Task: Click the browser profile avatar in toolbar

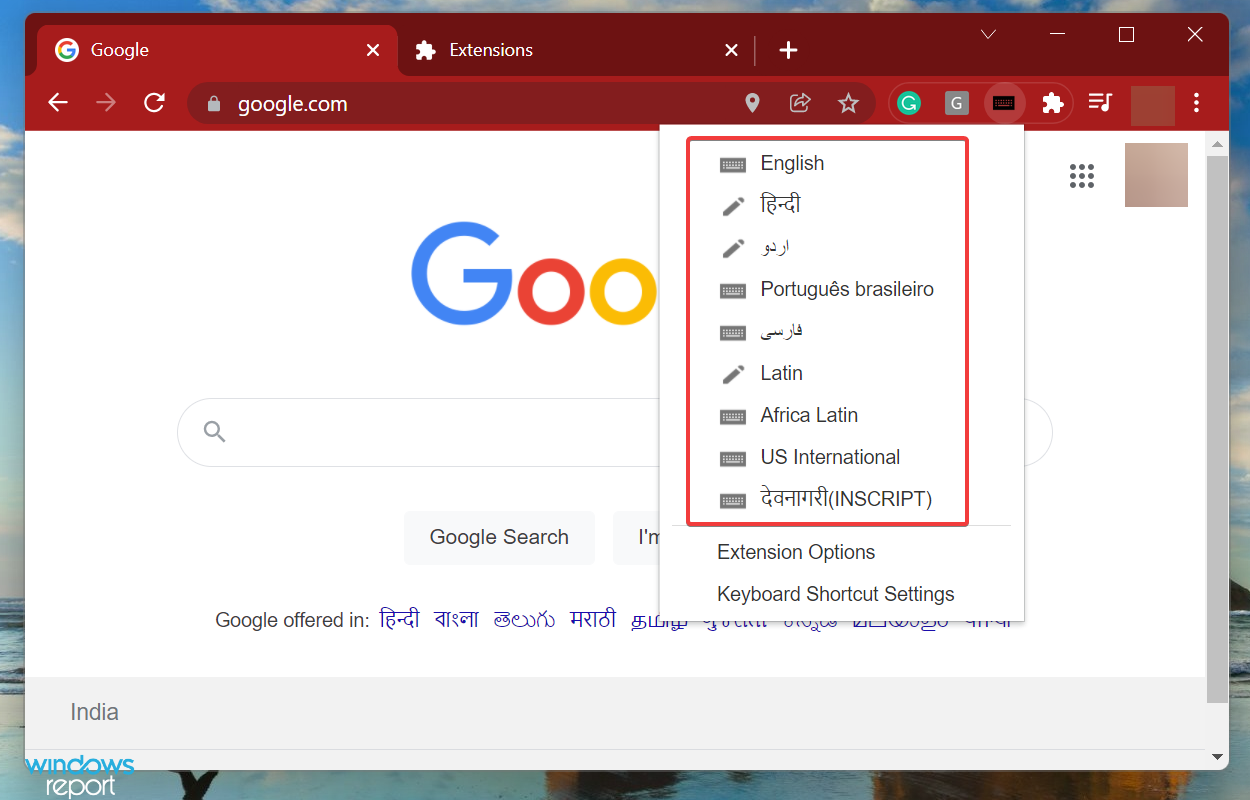Action: coord(1152,105)
